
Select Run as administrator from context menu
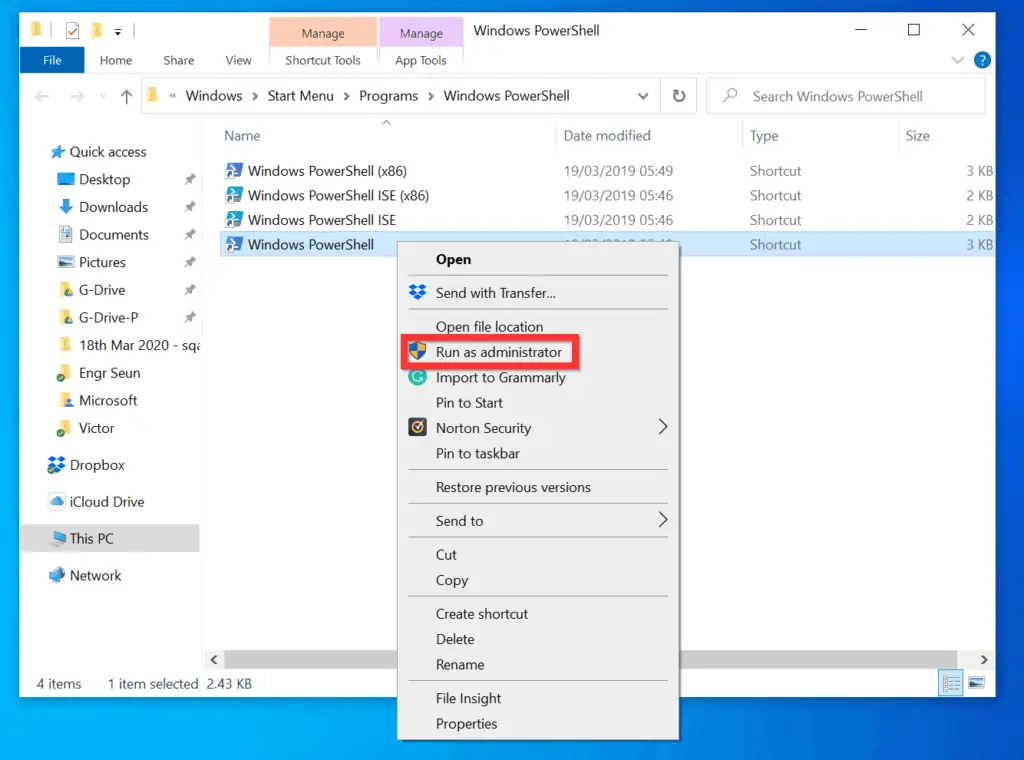498,352
